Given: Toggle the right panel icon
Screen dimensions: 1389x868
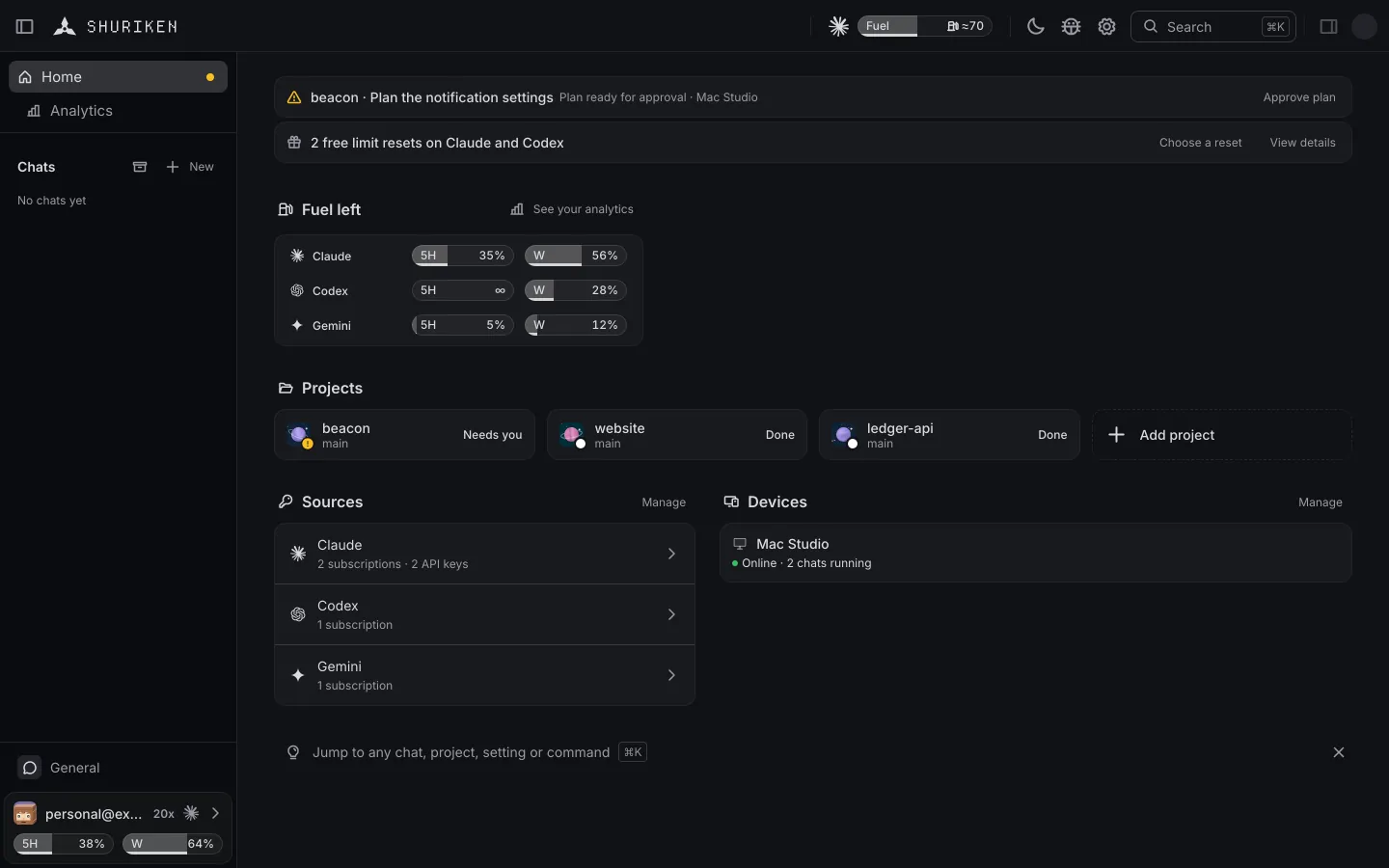Looking at the screenshot, I should coord(1329,27).
